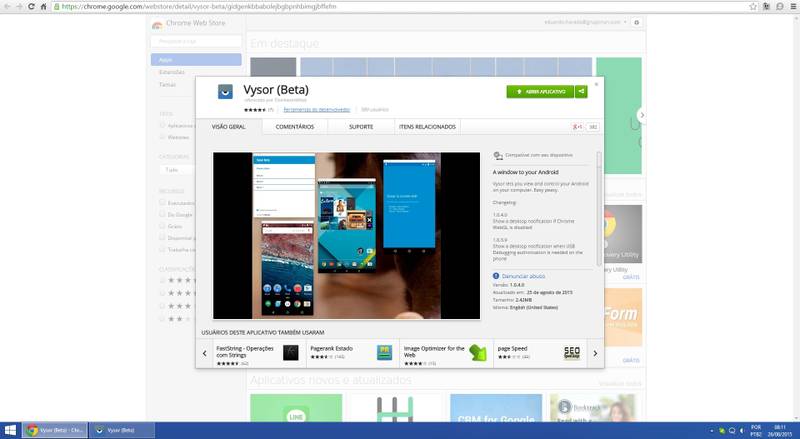The width and height of the screenshot is (800, 439).
Task: Select the two-star rating filter
Action: (163, 319)
